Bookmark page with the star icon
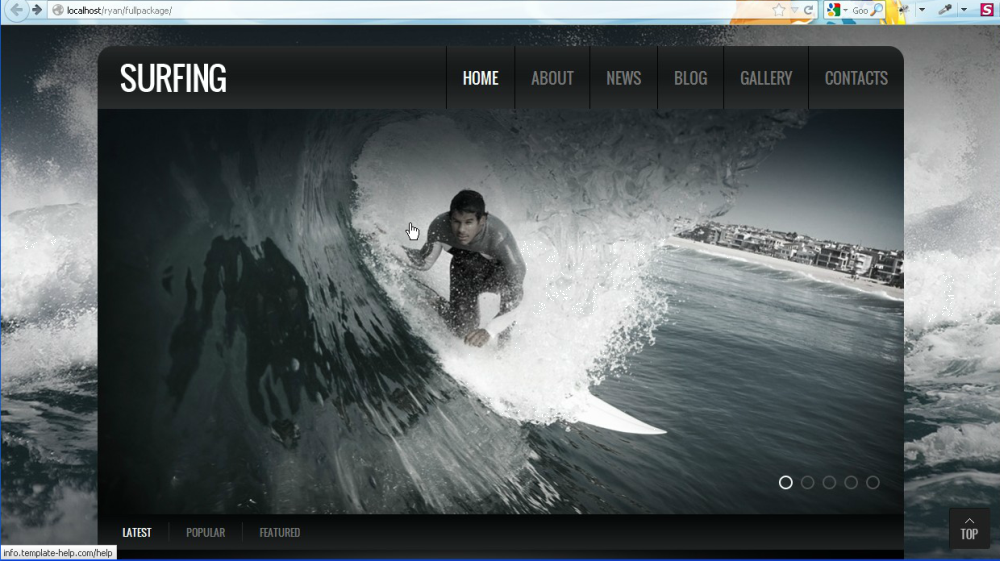Image resolution: width=1000 pixels, height=561 pixels. (x=779, y=10)
